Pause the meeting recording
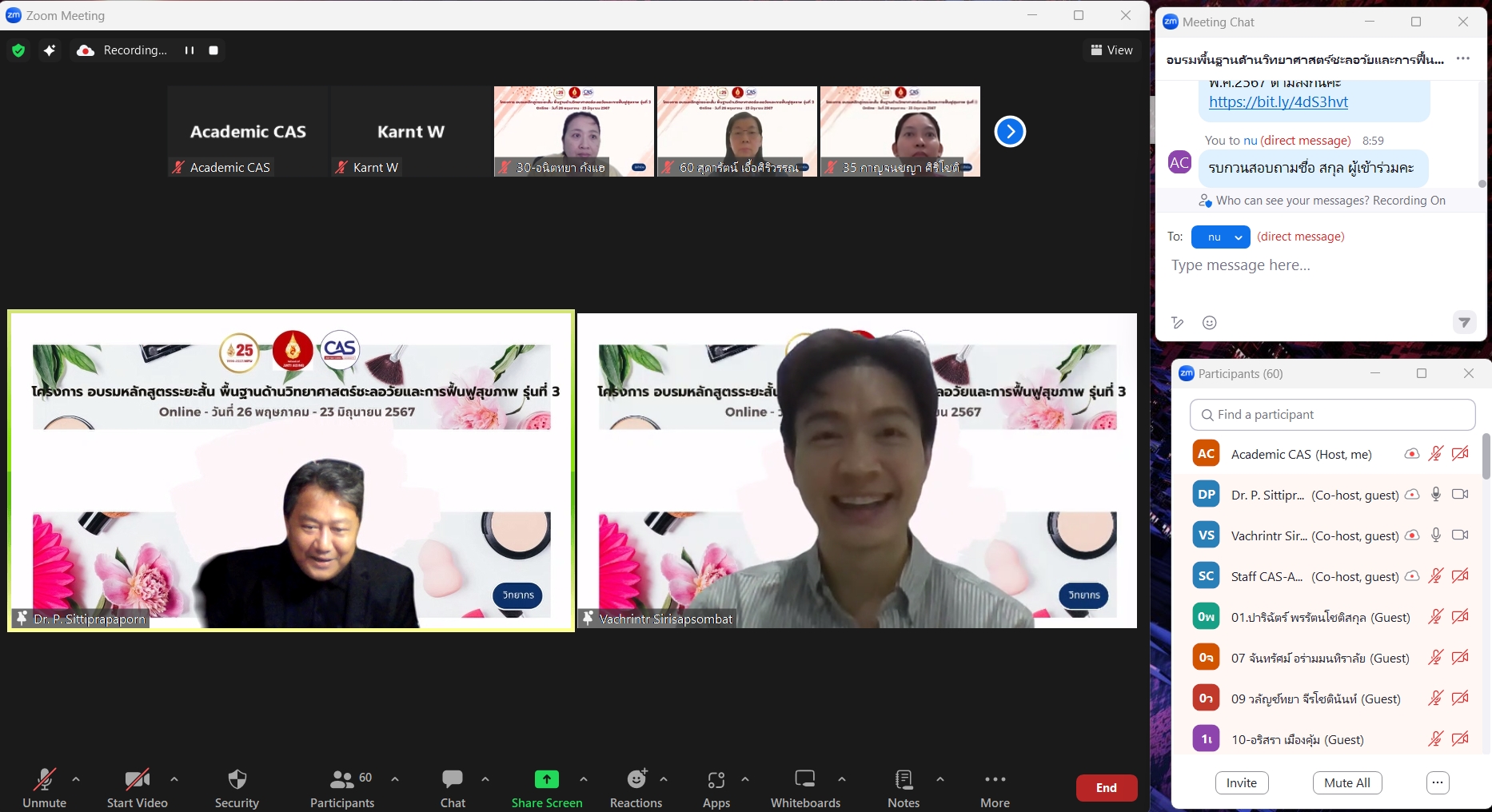The height and width of the screenshot is (812, 1492). pyautogui.click(x=189, y=50)
